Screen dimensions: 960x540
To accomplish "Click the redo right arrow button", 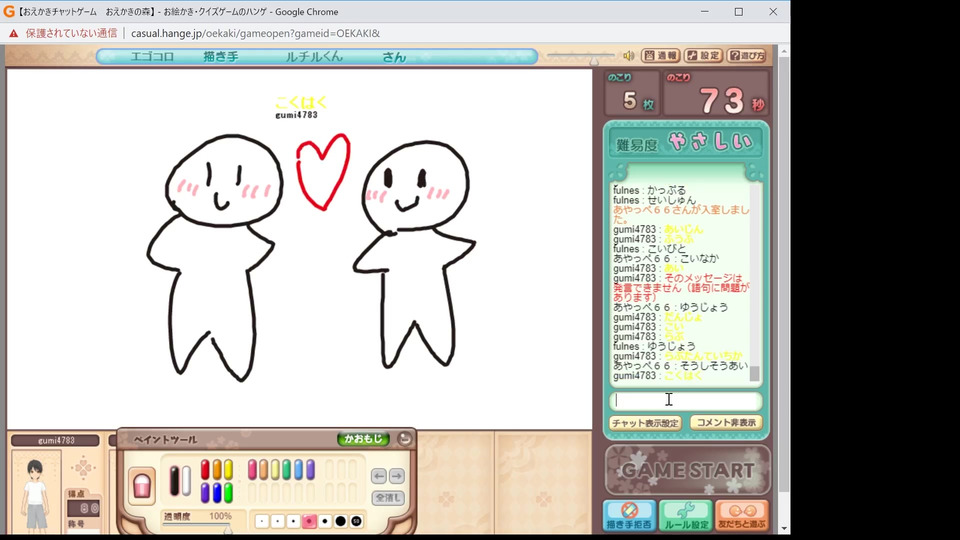I will pyautogui.click(x=397, y=476).
